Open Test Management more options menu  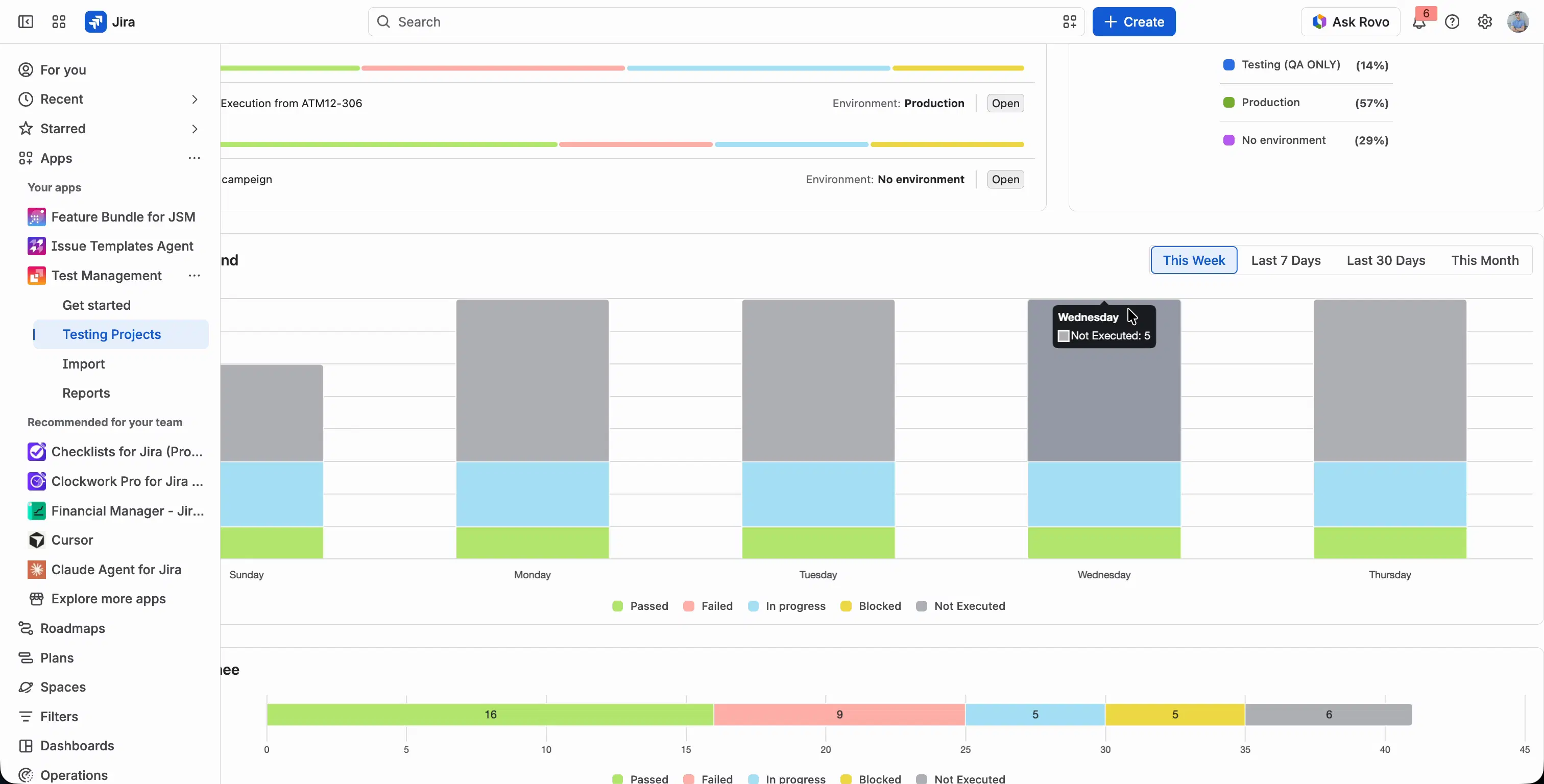pos(194,275)
